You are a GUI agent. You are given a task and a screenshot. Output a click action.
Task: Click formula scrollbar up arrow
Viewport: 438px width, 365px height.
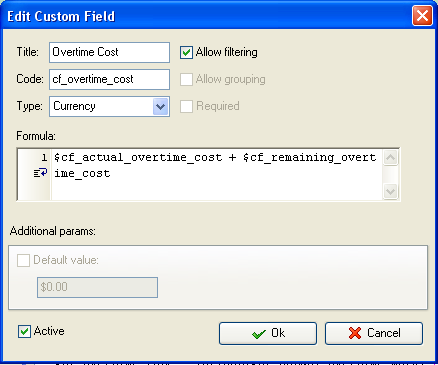point(390,157)
